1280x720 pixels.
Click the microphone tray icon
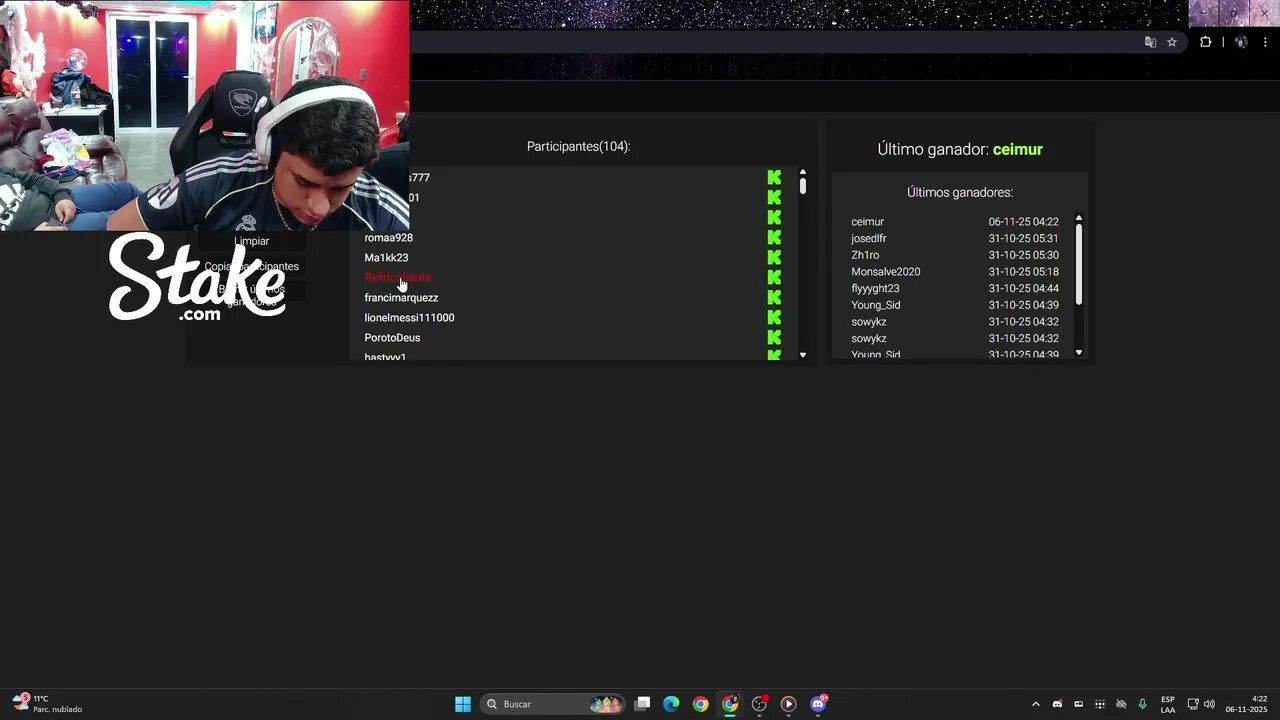click(x=1142, y=704)
